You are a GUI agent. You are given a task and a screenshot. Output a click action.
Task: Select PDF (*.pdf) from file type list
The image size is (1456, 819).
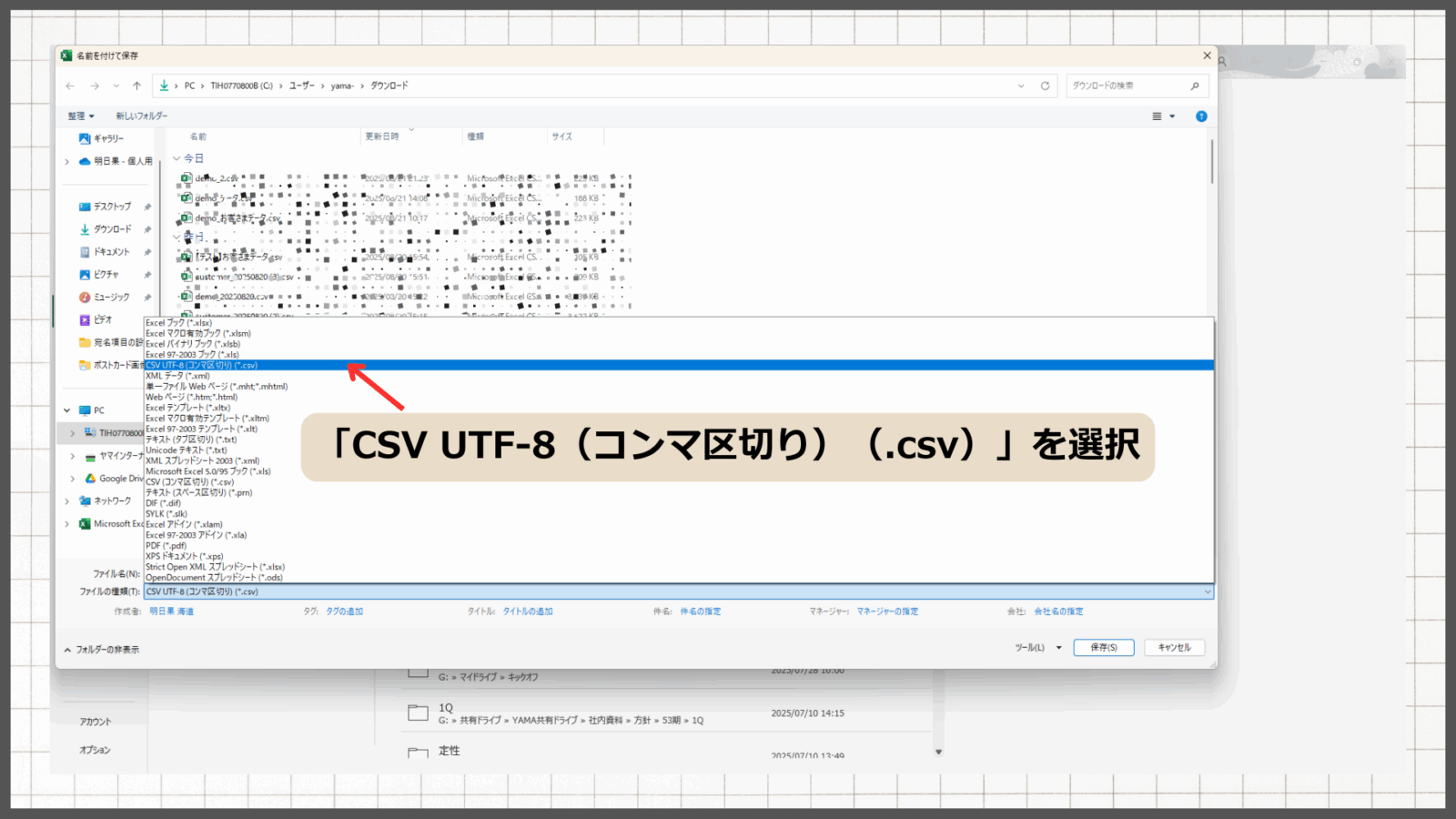click(x=167, y=546)
